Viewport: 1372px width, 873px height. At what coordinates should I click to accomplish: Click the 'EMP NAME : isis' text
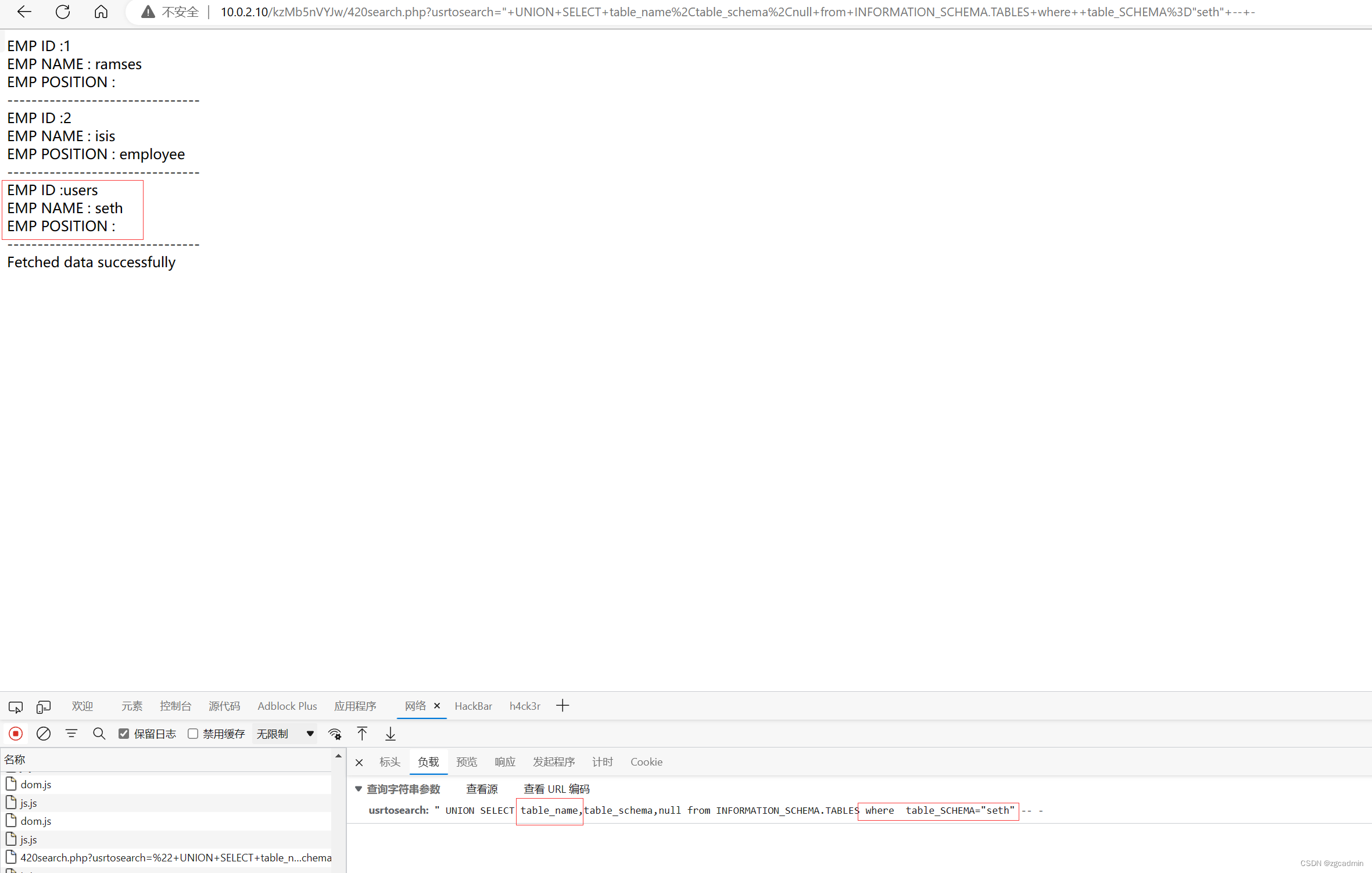61,136
